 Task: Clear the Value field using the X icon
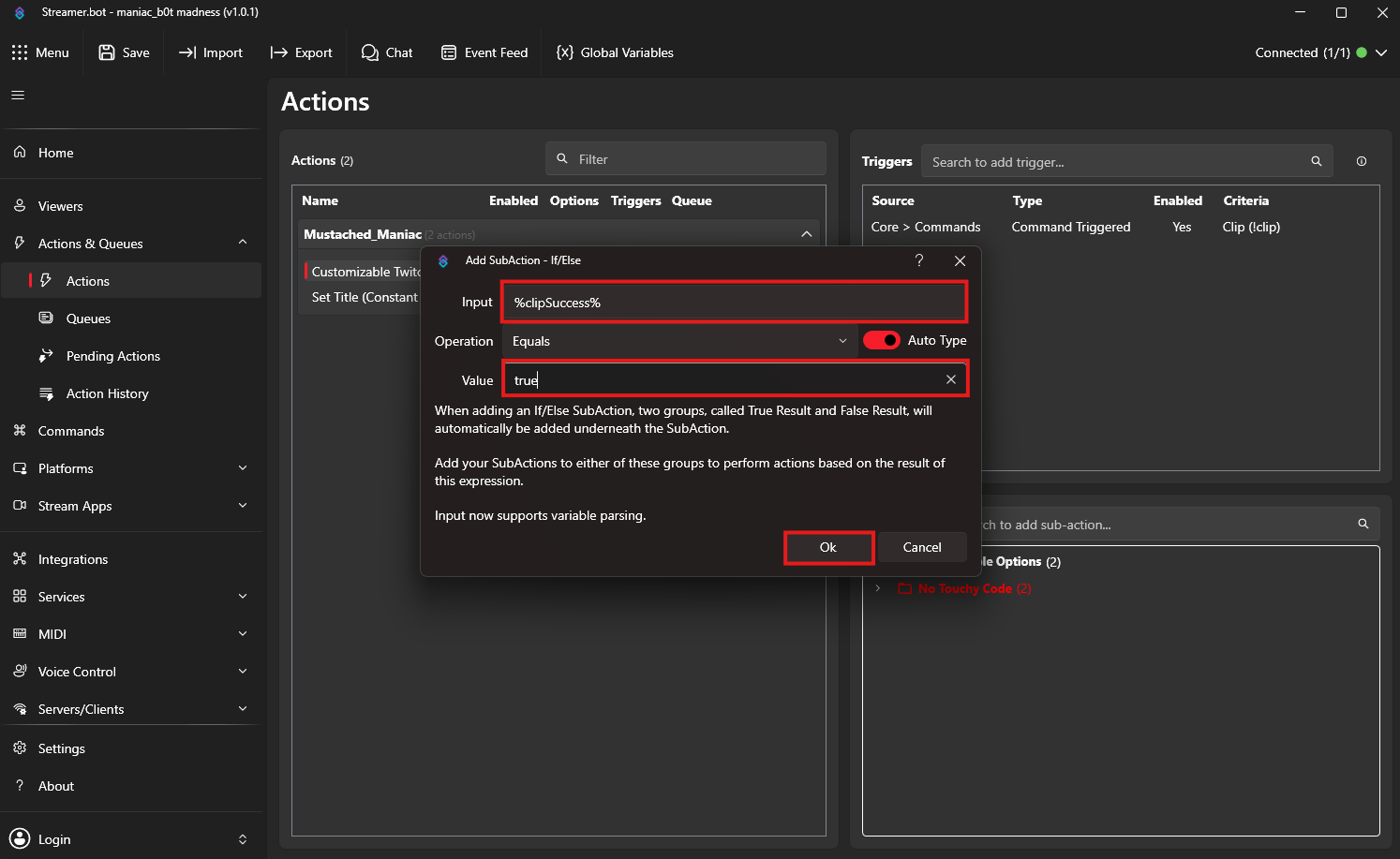tap(950, 379)
